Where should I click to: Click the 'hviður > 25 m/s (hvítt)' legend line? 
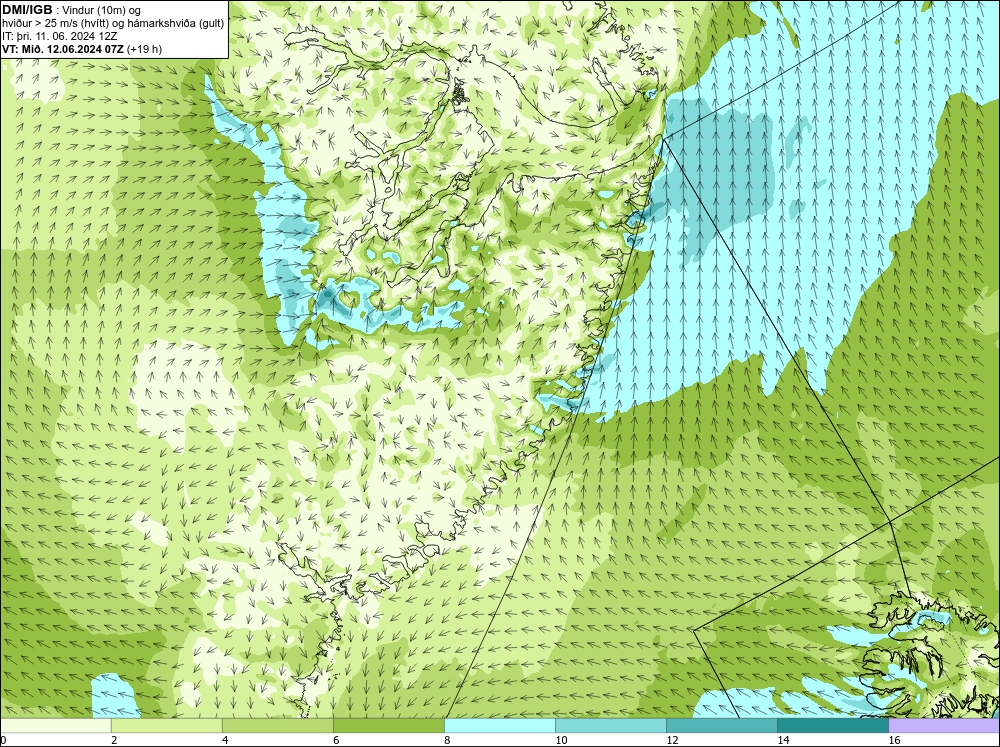coord(113,23)
